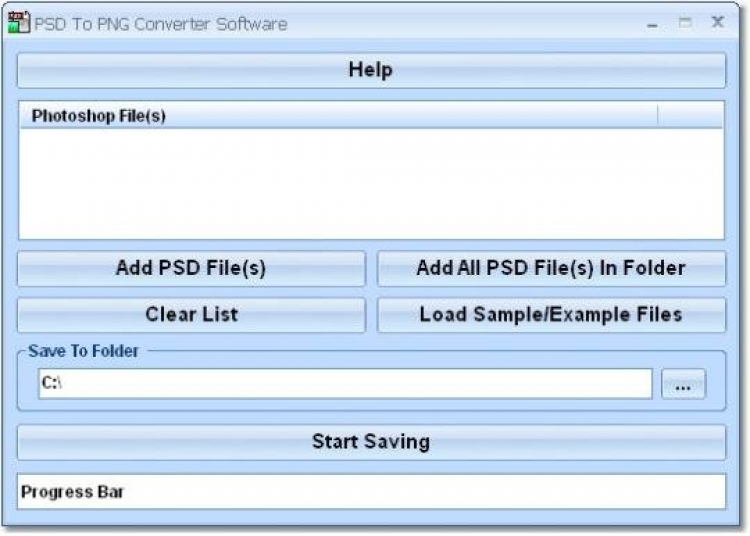Maximize the PSD To PNG Converter window
The width and height of the screenshot is (750, 536).
tap(685, 22)
